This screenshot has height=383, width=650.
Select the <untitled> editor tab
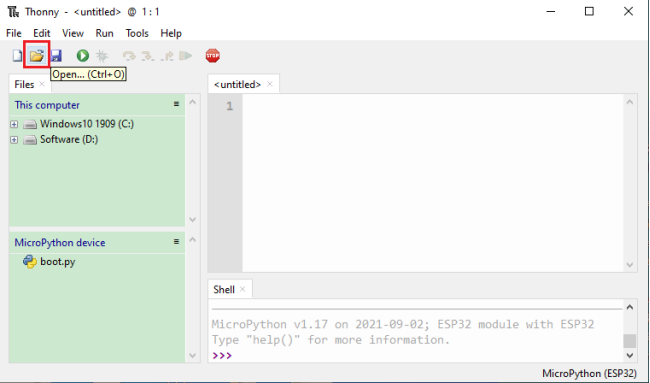(237, 85)
